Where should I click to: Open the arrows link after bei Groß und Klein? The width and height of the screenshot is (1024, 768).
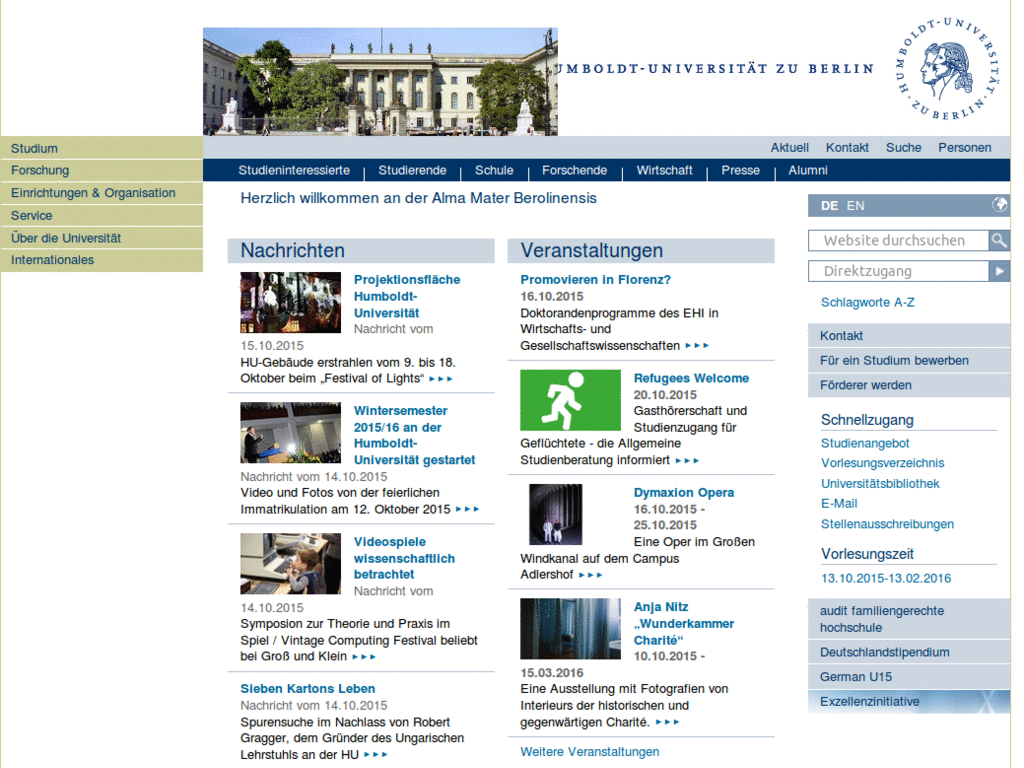[x=364, y=657]
